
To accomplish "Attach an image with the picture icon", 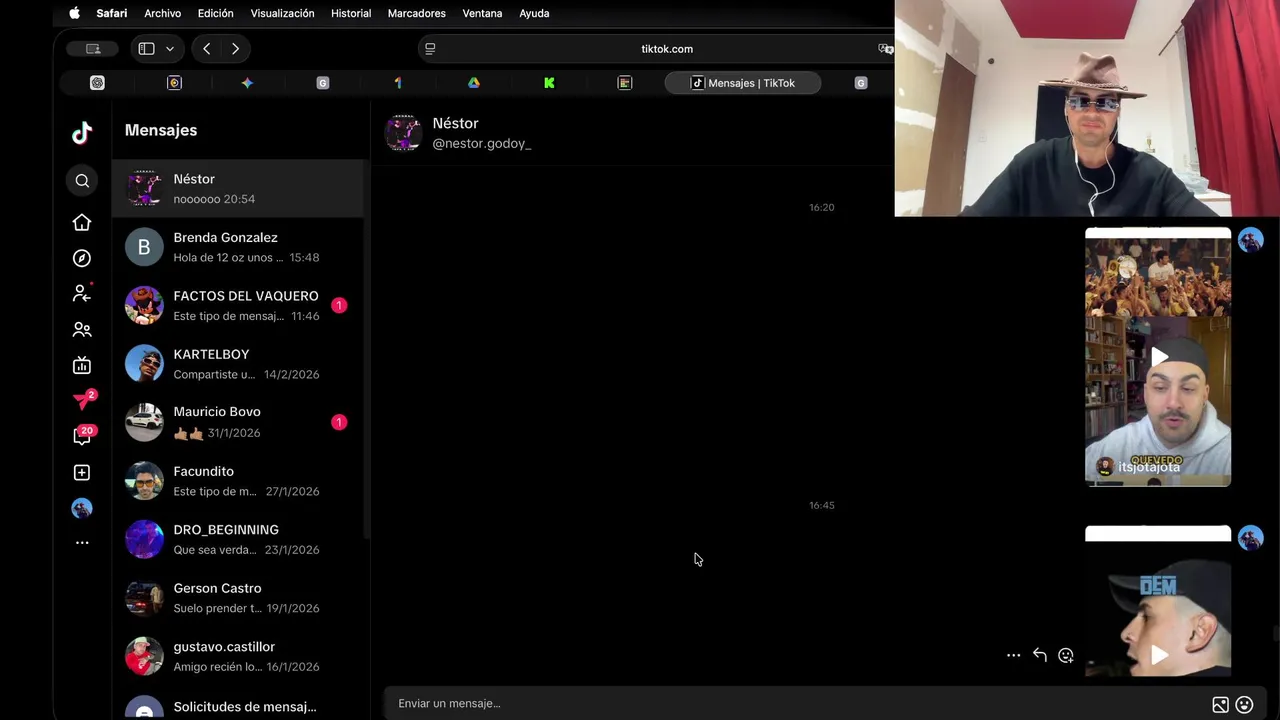I will click(1220, 704).
